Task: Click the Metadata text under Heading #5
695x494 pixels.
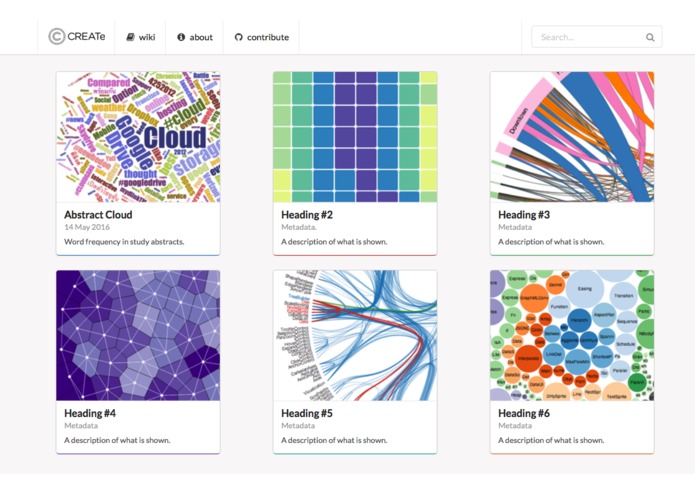Action: [298, 426]
